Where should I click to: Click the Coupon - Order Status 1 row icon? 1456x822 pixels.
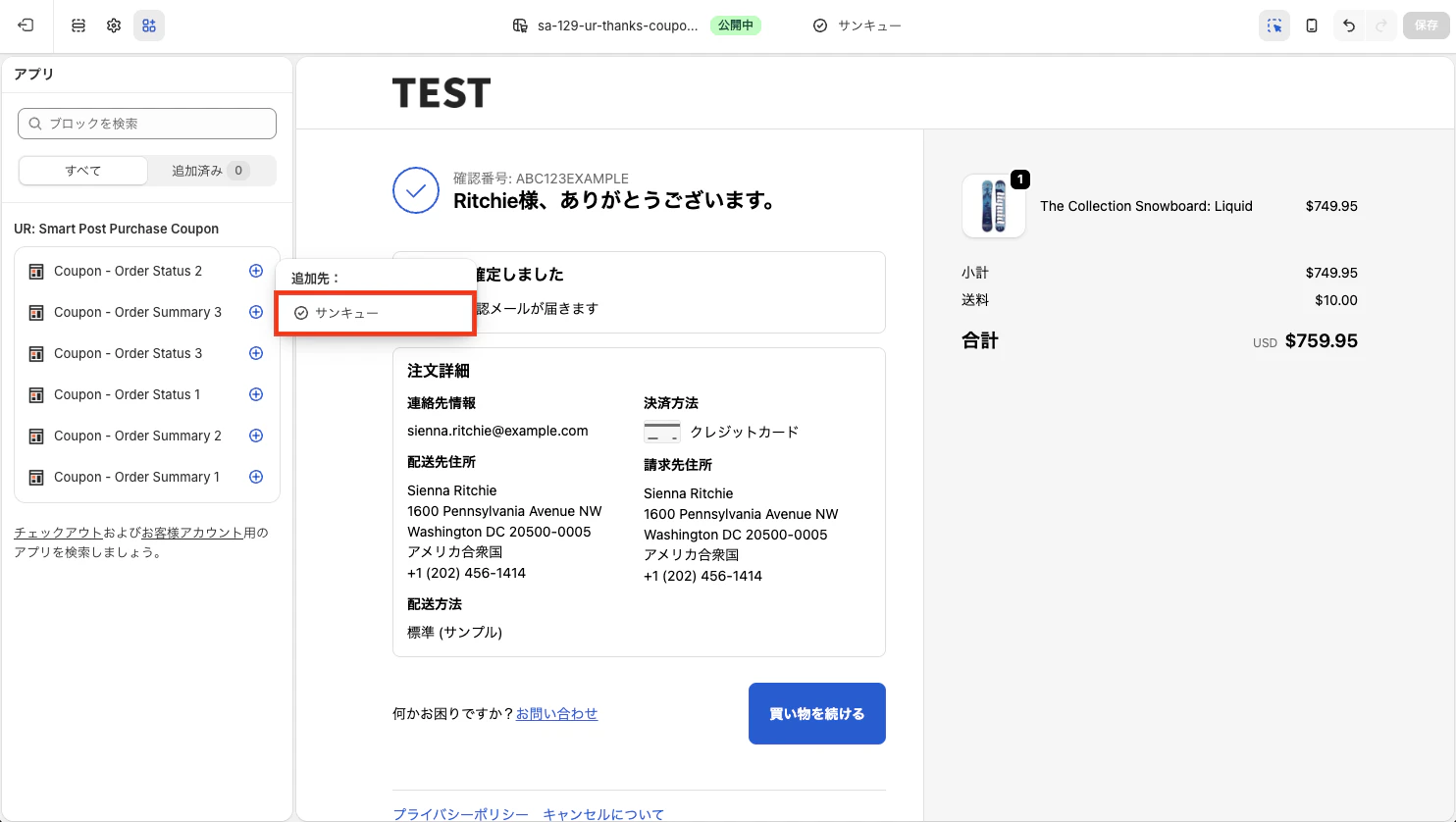pyautogui.click(x=36, y=395)
